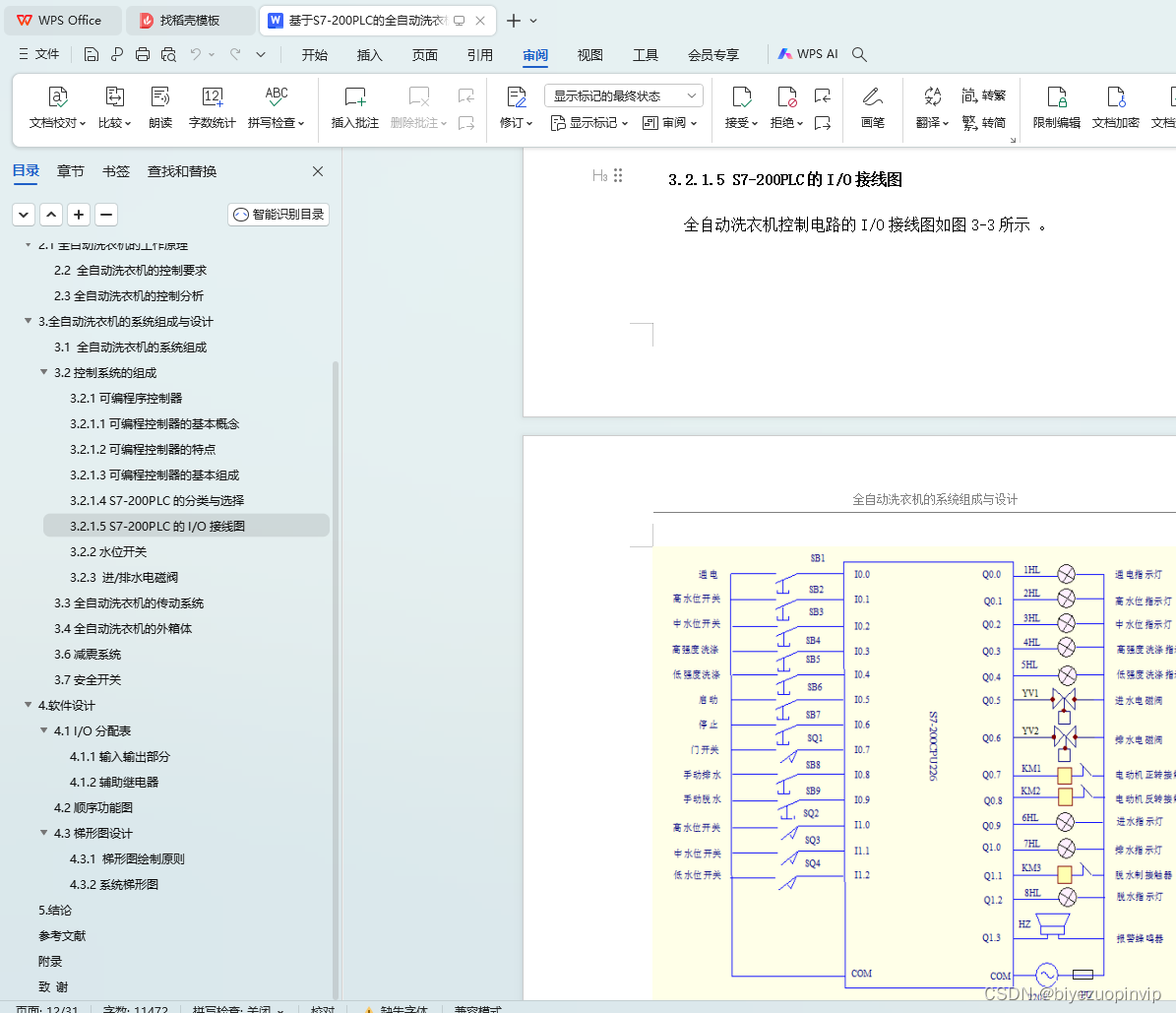Open the 页面 ribbon tab
The image size is (1176, 1013).
[x=424, y=55]
